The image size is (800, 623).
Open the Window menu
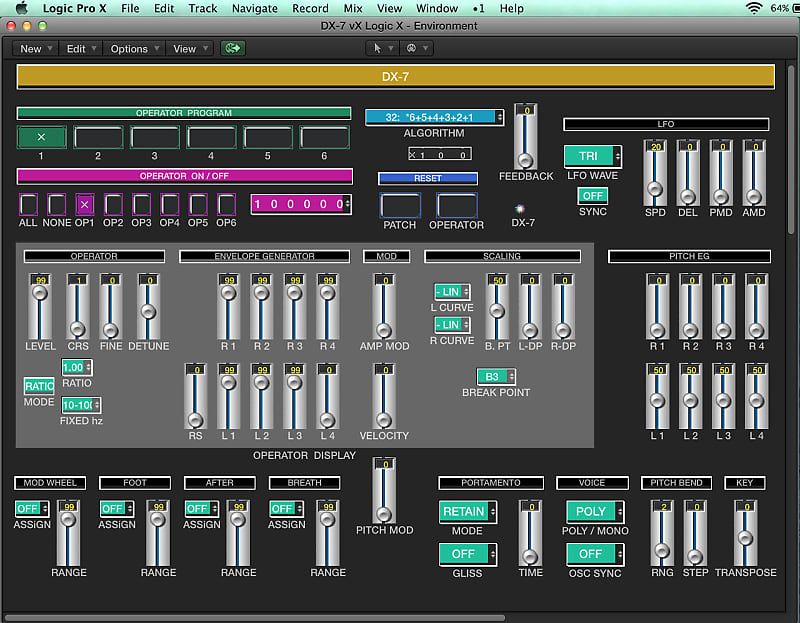pos(437,8)
